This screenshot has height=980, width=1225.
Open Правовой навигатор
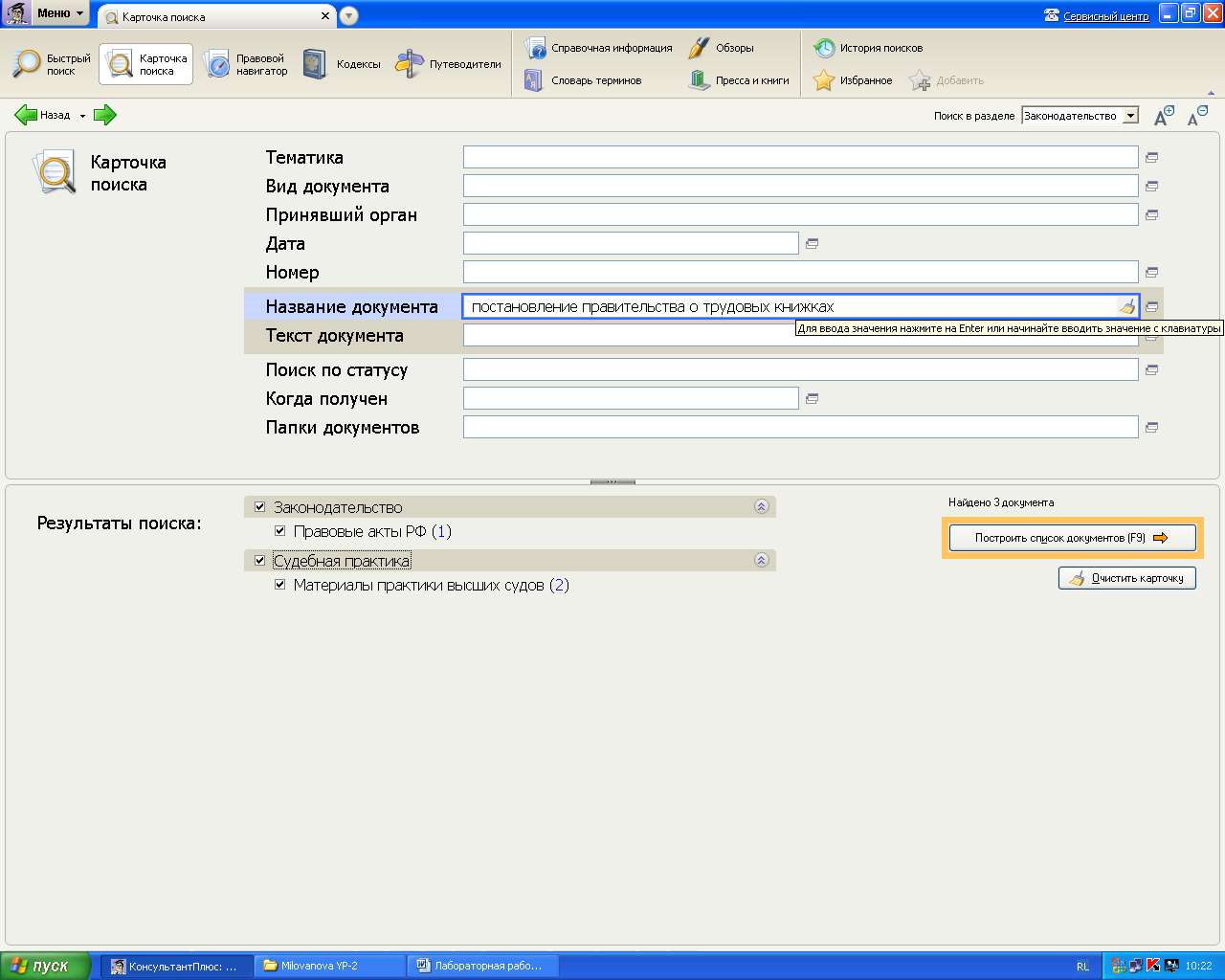245,64
